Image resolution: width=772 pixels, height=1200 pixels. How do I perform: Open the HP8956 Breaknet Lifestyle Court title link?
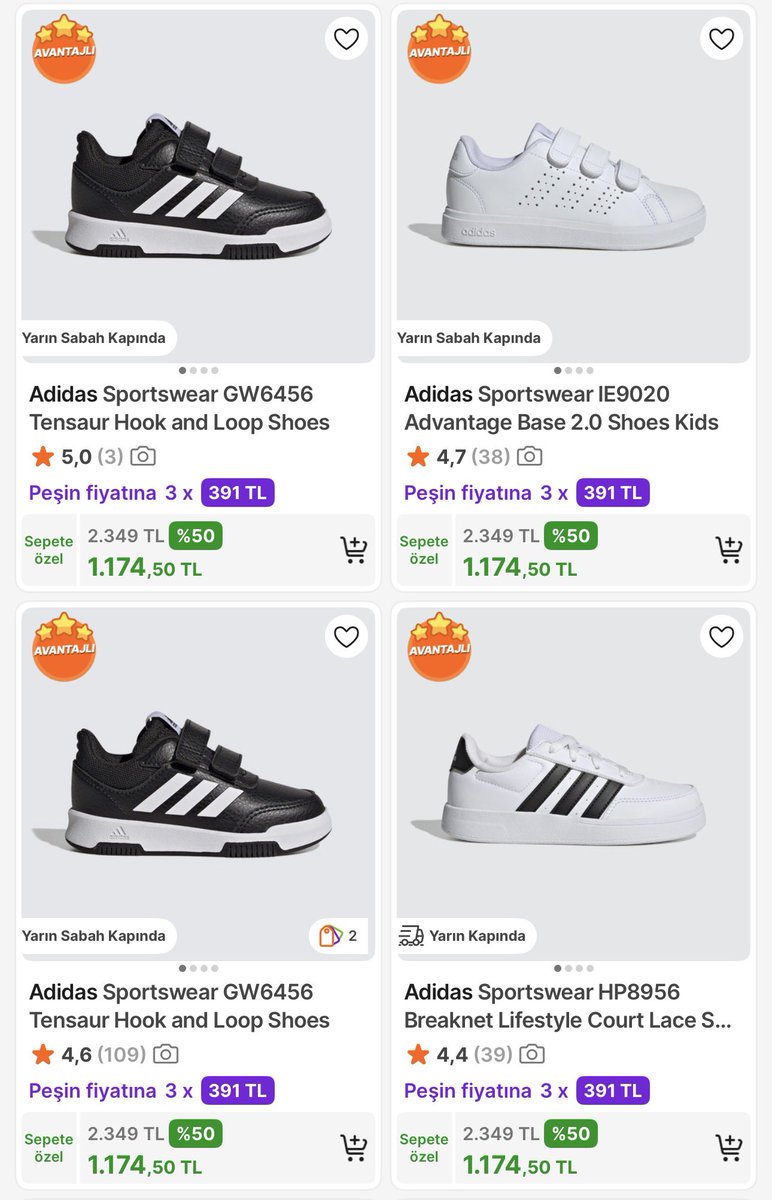567,1006
